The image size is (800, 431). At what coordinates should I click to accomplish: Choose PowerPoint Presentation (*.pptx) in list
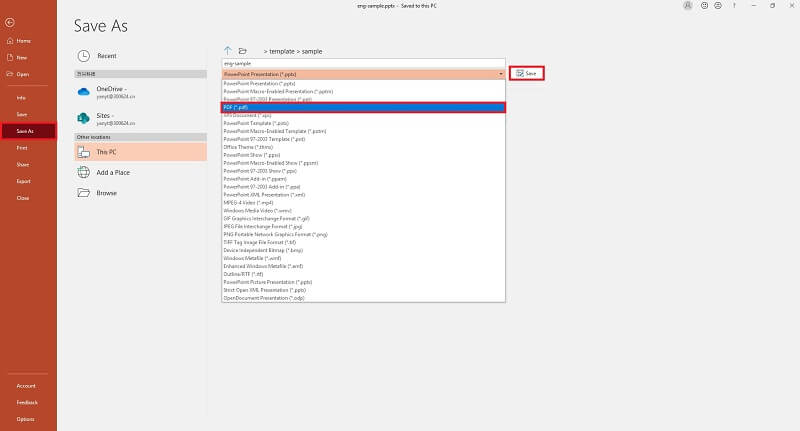click(x=363, y=83)
